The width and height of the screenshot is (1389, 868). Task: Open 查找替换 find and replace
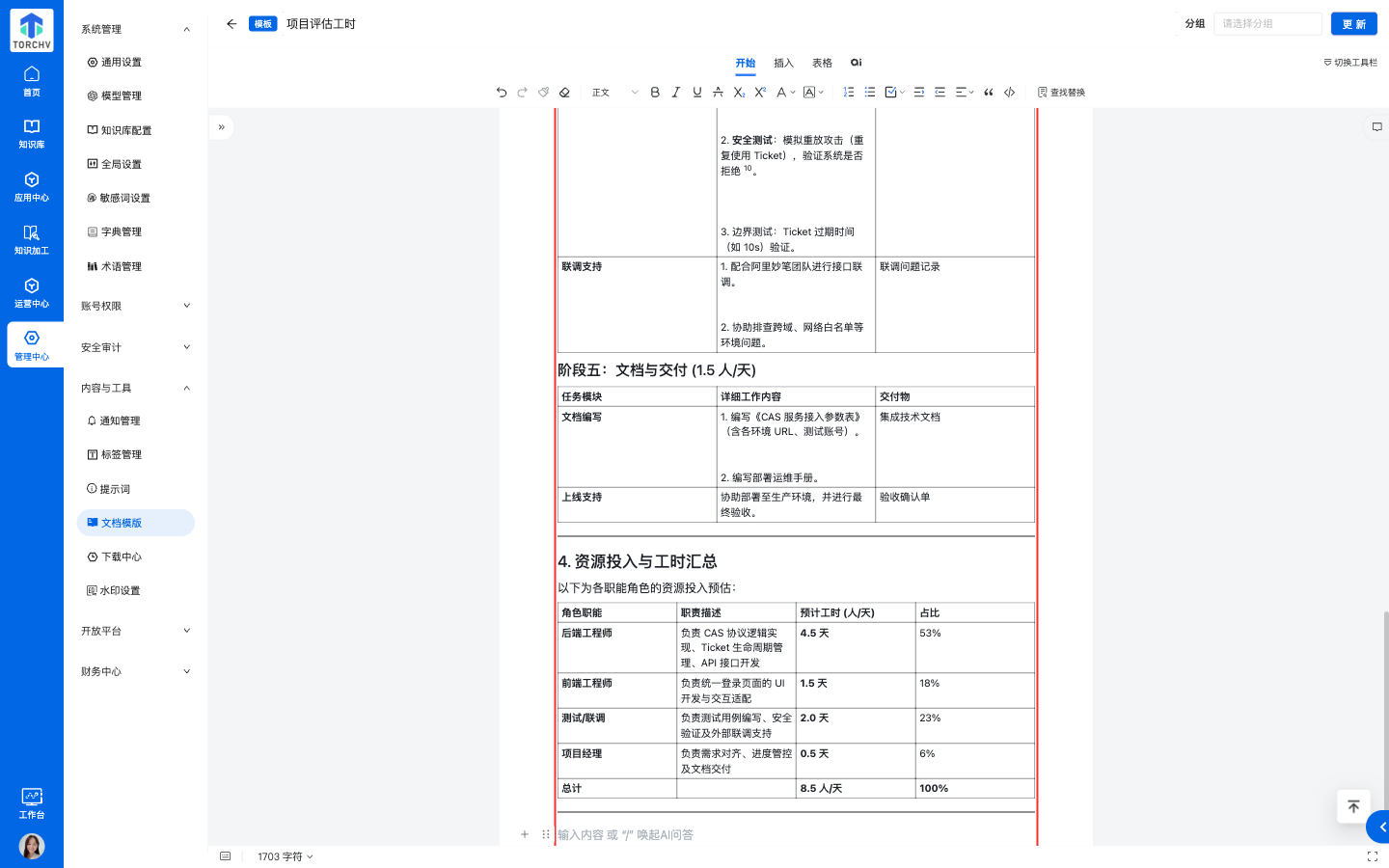pos(1061,92)
